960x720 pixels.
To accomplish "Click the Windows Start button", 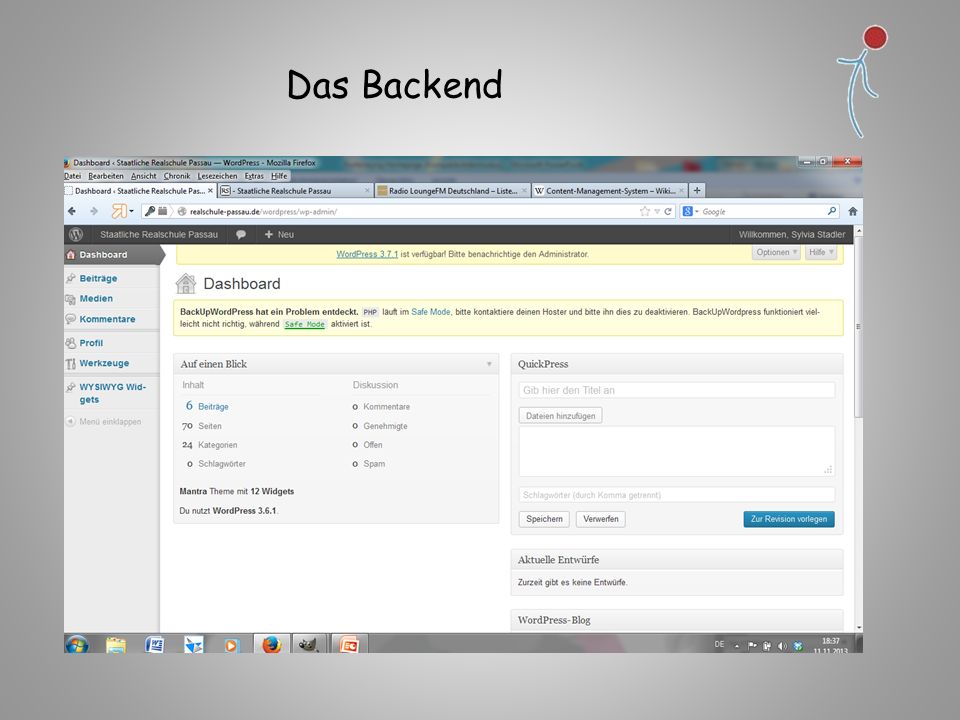I will pyautogui.click(x=77, y=644).
